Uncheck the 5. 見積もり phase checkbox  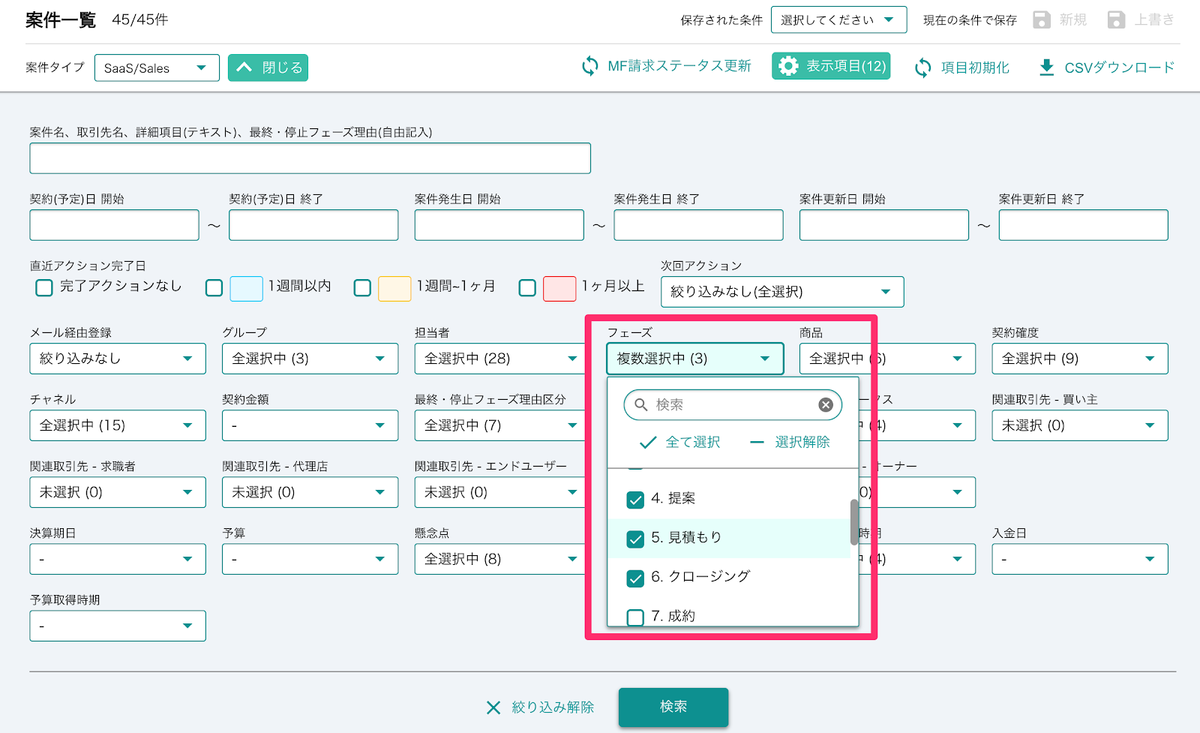[635, 538]
